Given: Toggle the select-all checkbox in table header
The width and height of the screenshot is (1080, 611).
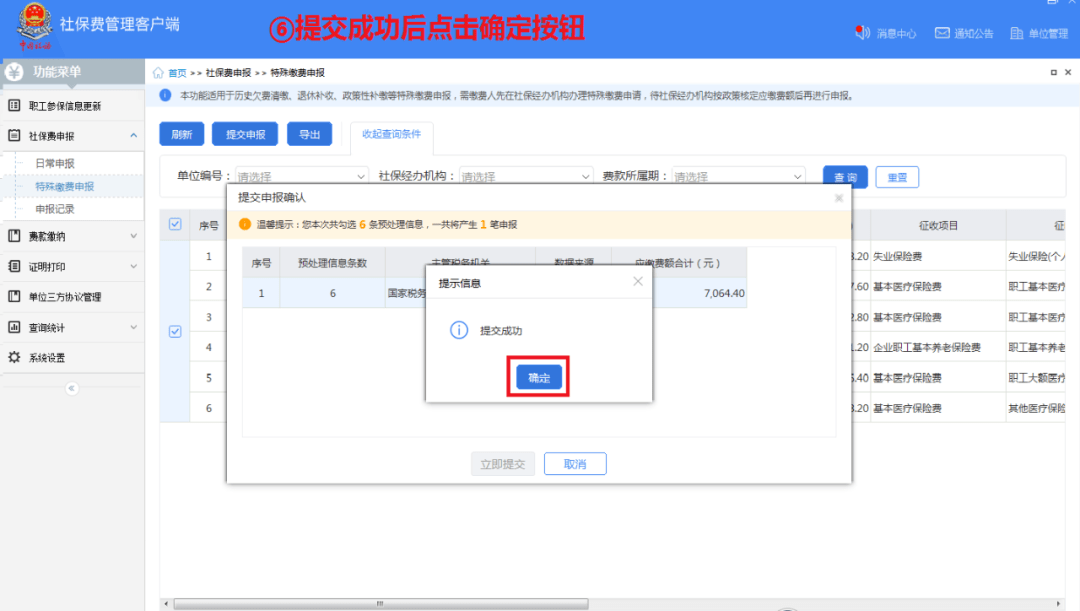Looking at the screenshot, I should [x=175, y=224].
